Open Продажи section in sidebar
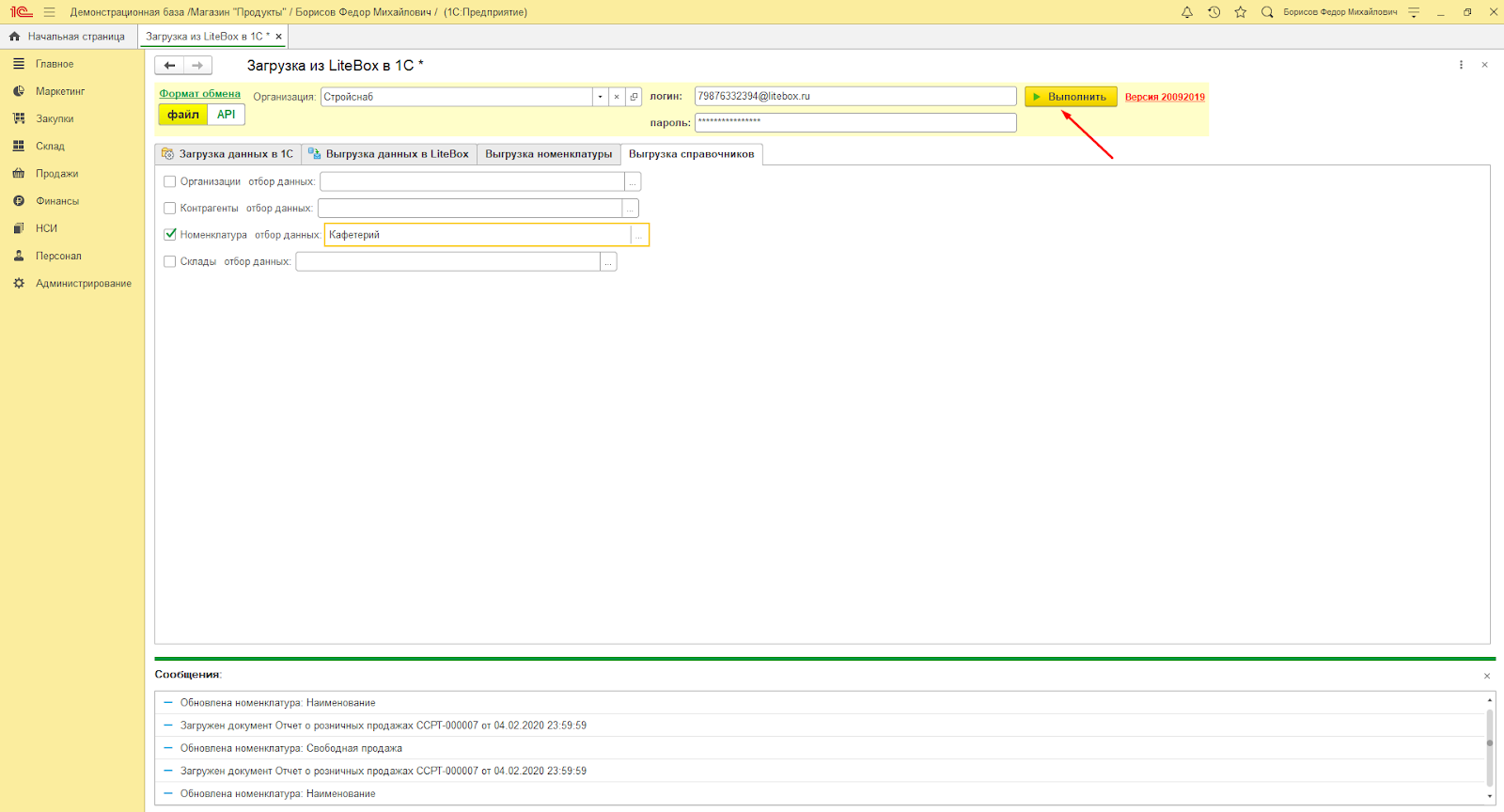Screen dimensions: 1504x812 pos(56,173)
